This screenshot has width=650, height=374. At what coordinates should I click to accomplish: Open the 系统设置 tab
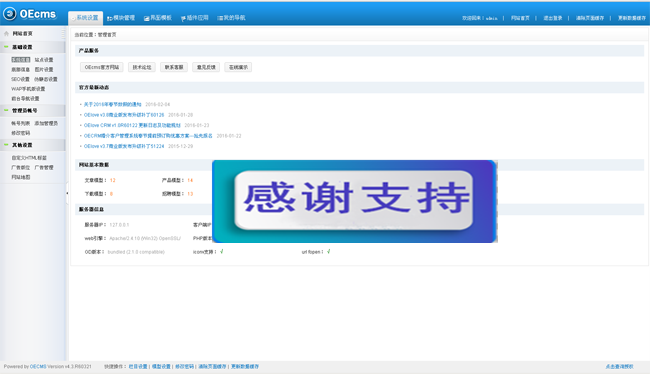point(85,18)
